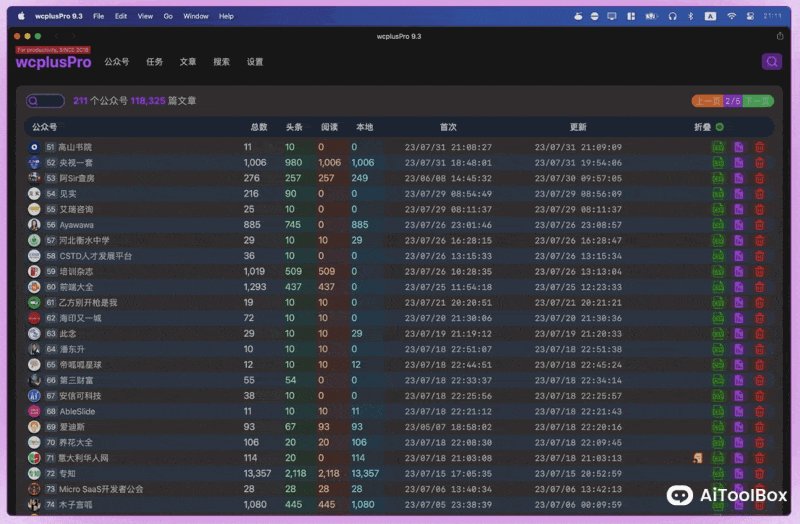Select account name 前端大全
This screenshot has height=524, width=800.
pyautogui.click(x=77, y=287)
